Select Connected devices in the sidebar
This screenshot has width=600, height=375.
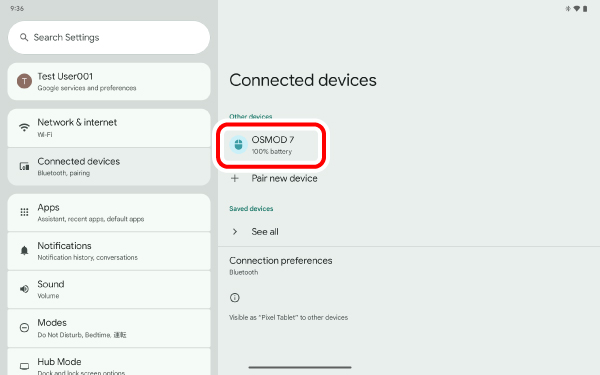point(109,166)
